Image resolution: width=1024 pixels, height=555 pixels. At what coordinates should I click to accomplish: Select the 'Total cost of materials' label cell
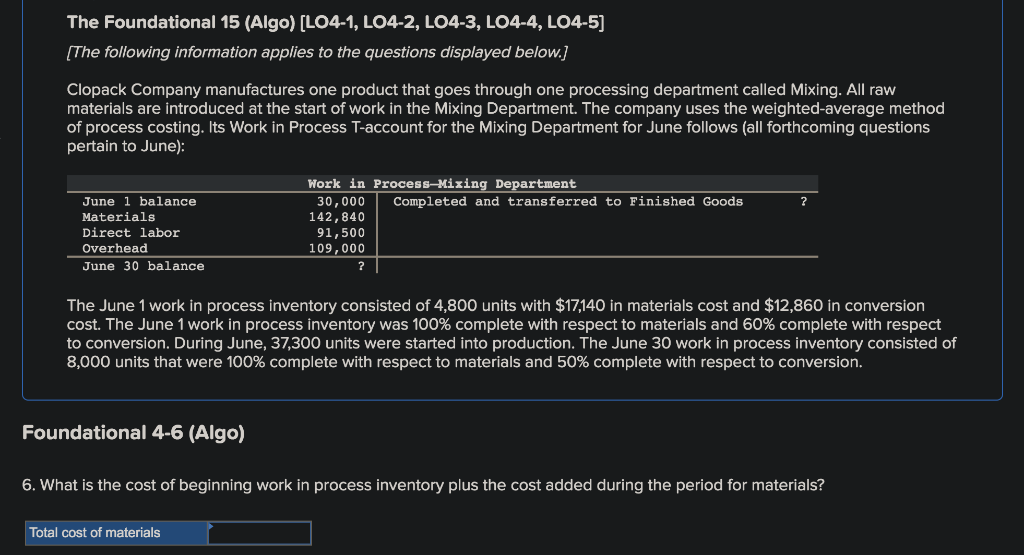[117, 533]
